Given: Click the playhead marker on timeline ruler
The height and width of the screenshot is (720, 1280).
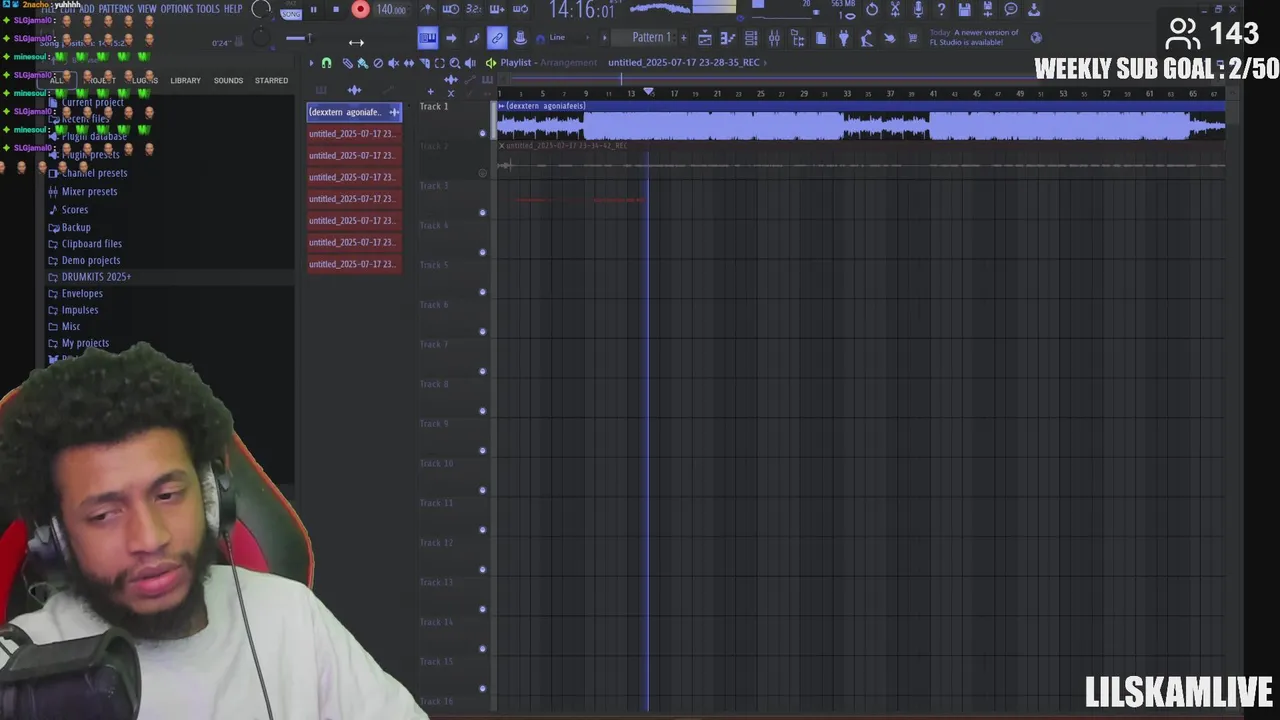Looking at the screenshot, I should [x=648, y=93].
